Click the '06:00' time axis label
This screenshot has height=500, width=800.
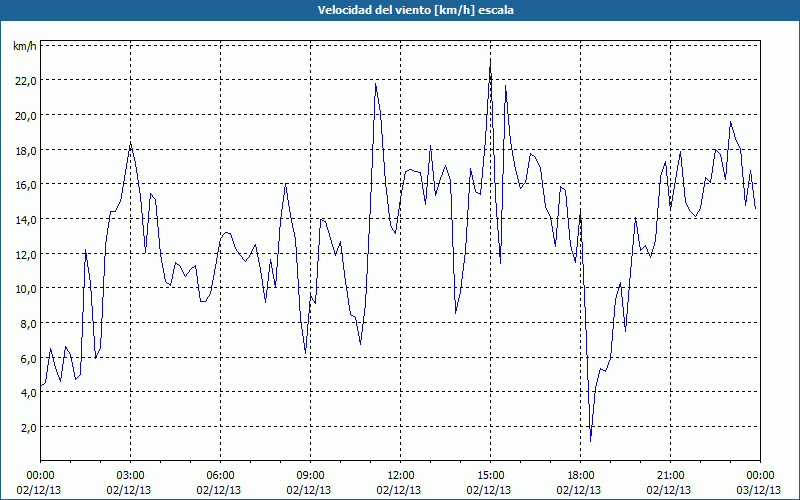220,476
